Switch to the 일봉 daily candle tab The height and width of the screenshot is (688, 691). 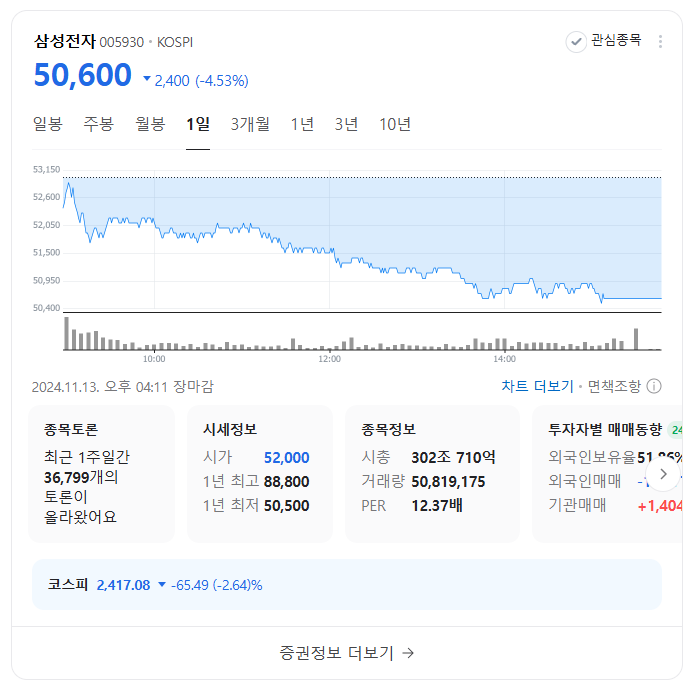tap(48, 124)
